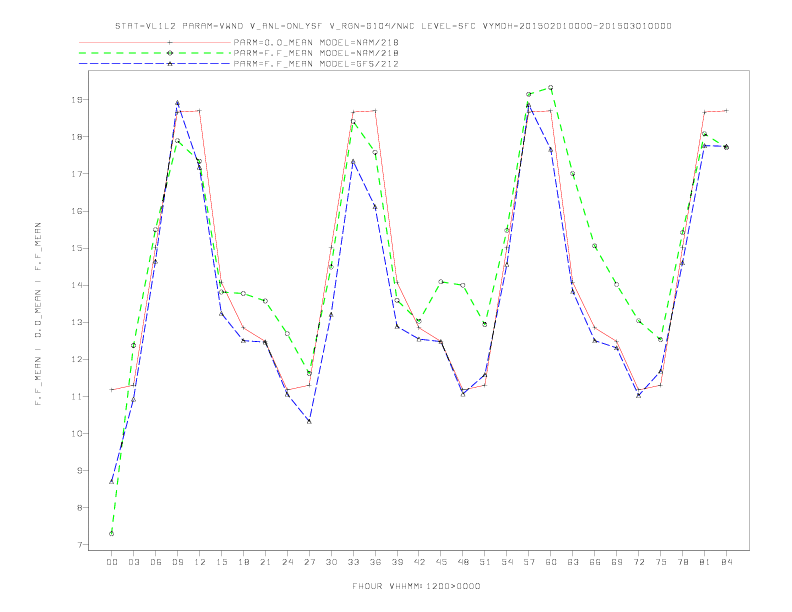792x612 pixels.
Task: Click the x-axis label FHOUR VHHMM:1200>0000
Action: click(416, 586)
